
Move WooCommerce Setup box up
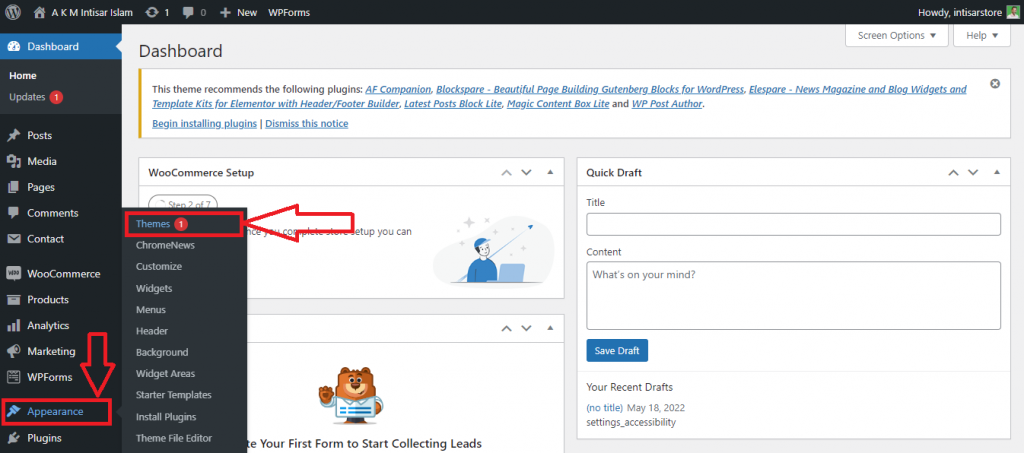click(x=506, y=173)
